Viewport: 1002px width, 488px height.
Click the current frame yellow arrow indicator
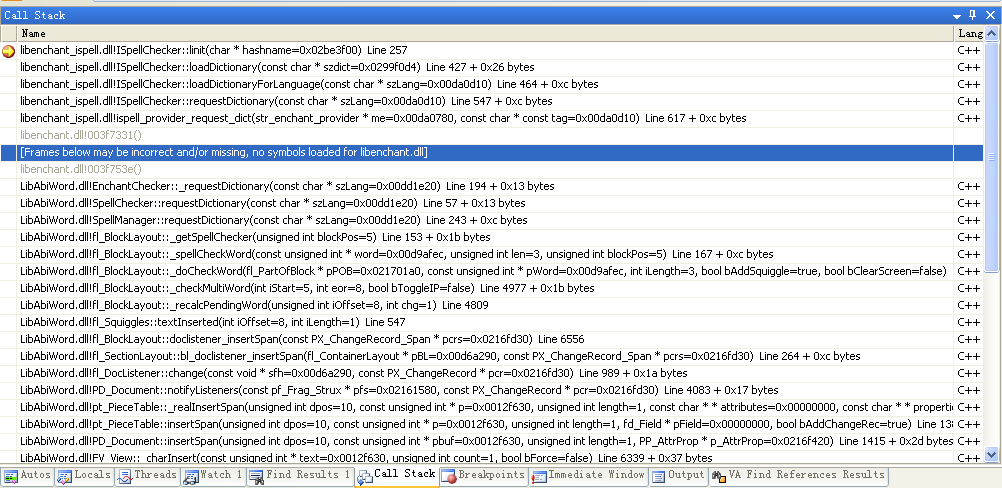coord(9,50)
